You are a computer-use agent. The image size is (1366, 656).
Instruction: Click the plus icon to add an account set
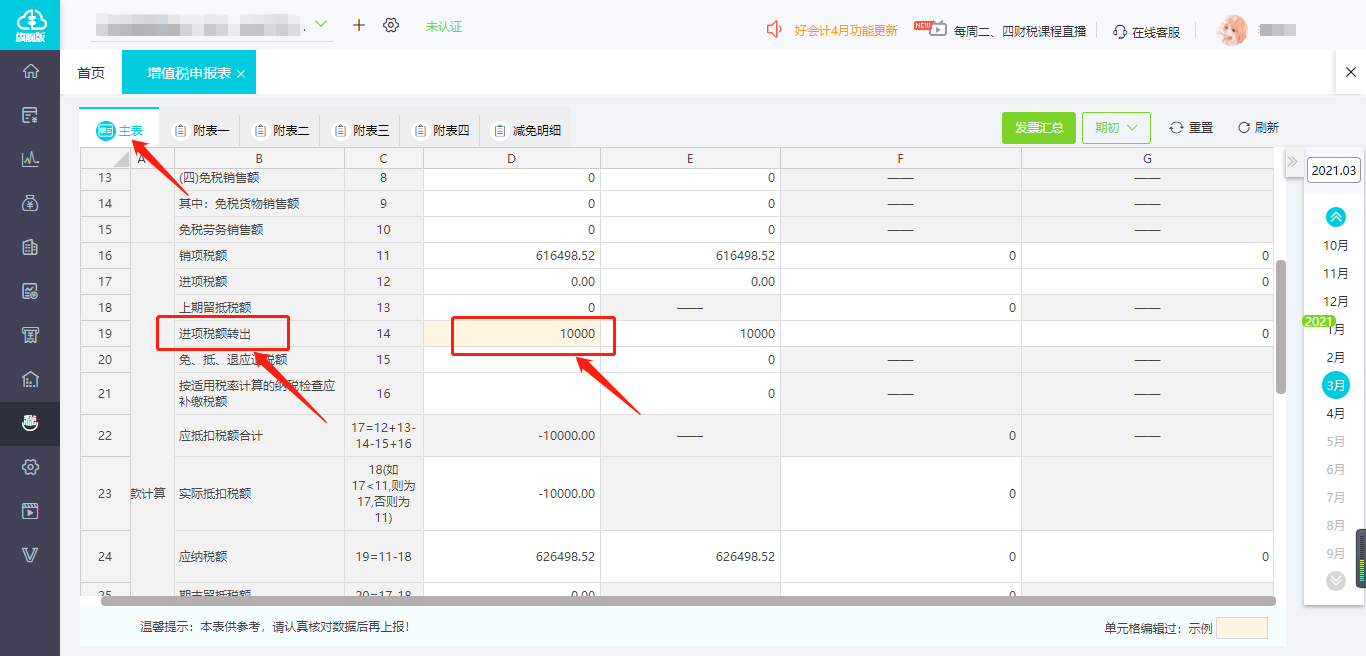click(x=359, y=25)
